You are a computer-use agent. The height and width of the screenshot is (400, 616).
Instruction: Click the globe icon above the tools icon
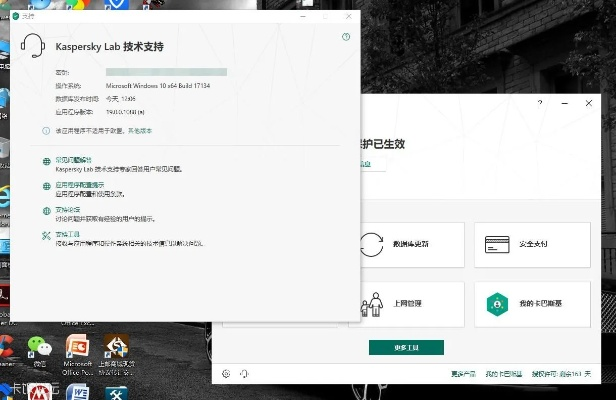click(x=46, y=211)
